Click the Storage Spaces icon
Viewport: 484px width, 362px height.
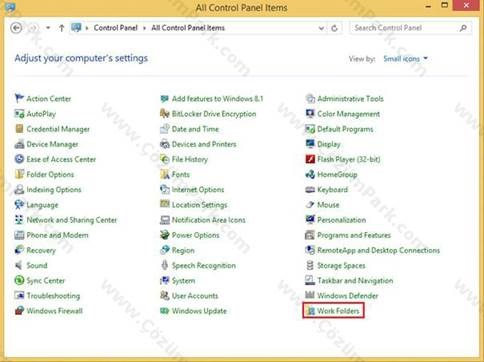pyautogui.click(x=310, y=265)
